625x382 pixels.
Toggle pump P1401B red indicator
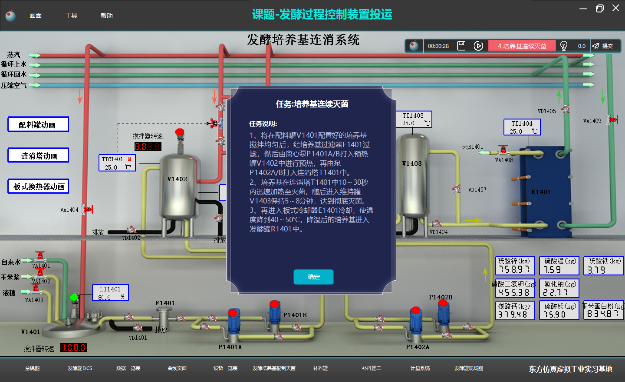[x=274, y=305]
